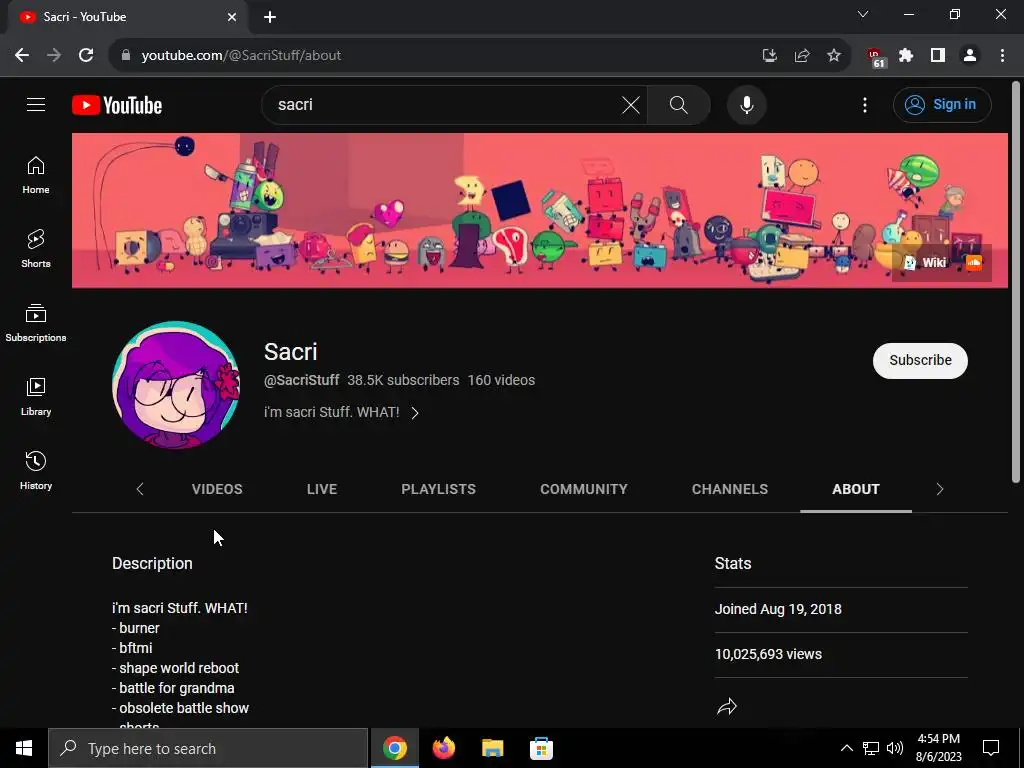Switch to the LIVE tab
This screenshot has height=768, width=1024.
click(322, 489)
